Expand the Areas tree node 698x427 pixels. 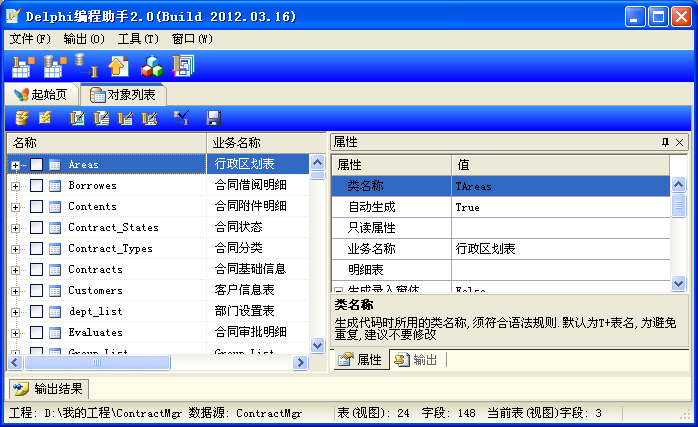pyautogui.click(x=16, y=166)
